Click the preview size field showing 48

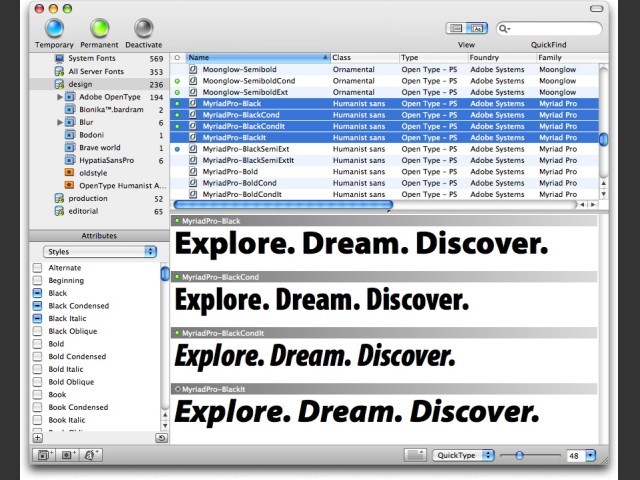pos(576,456)
